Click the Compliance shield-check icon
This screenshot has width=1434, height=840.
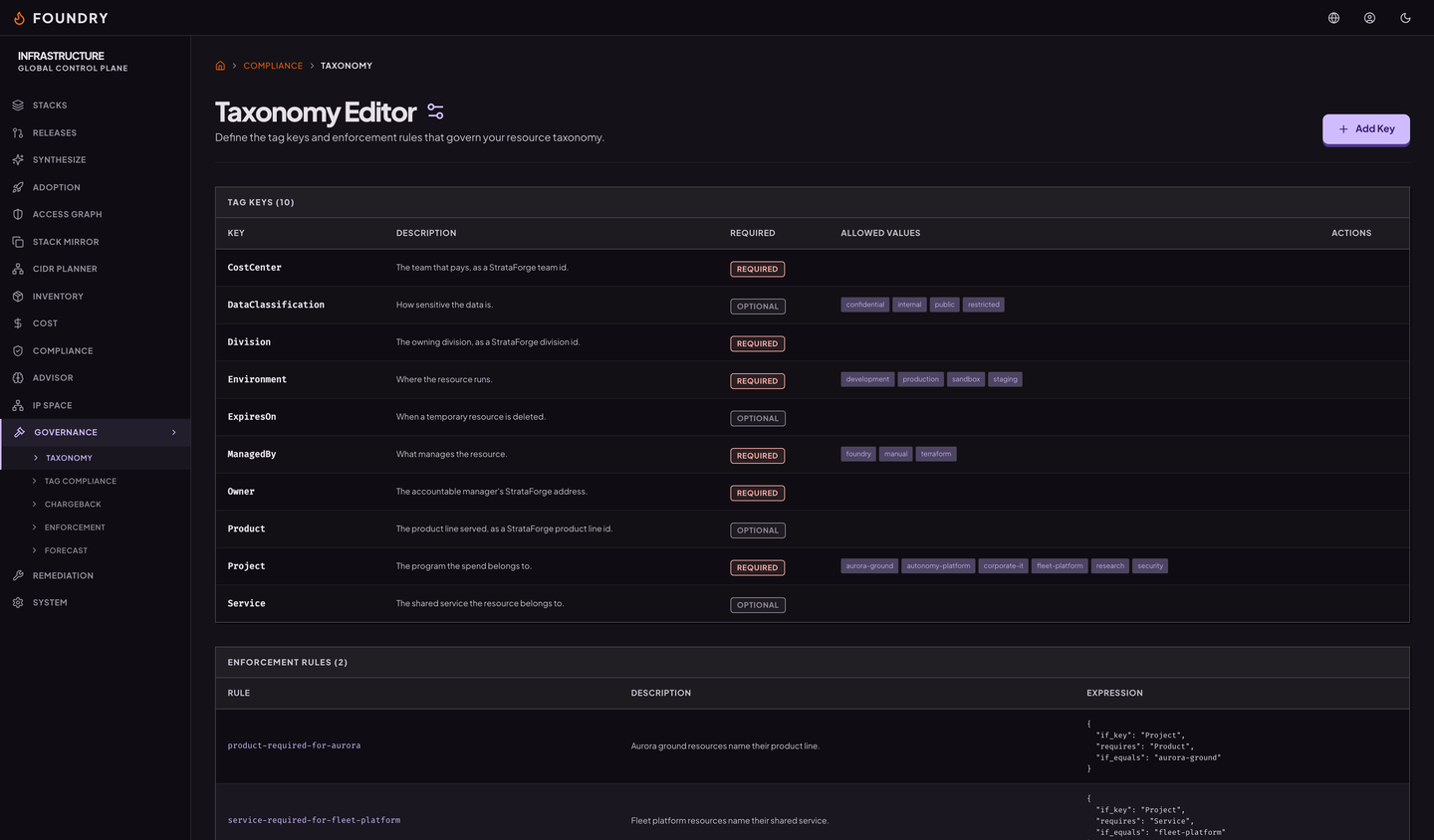point(18,350)
